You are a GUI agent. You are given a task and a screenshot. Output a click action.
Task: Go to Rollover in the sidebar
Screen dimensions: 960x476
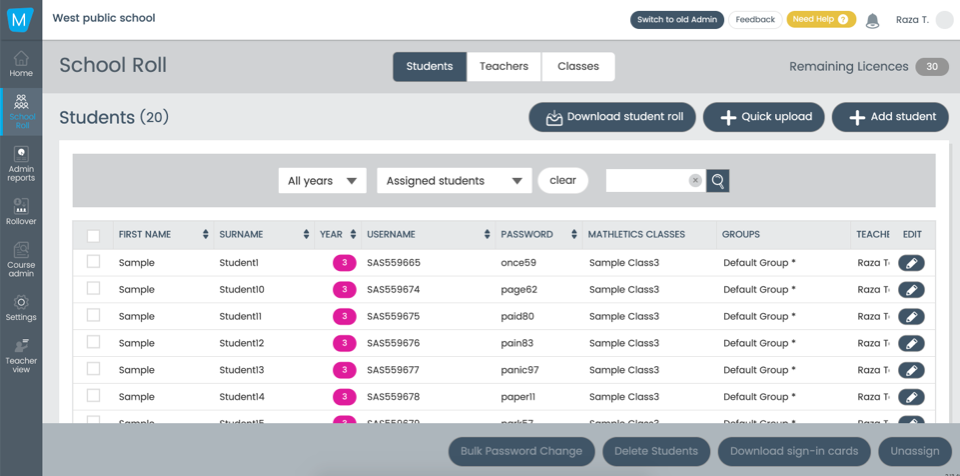21,211
